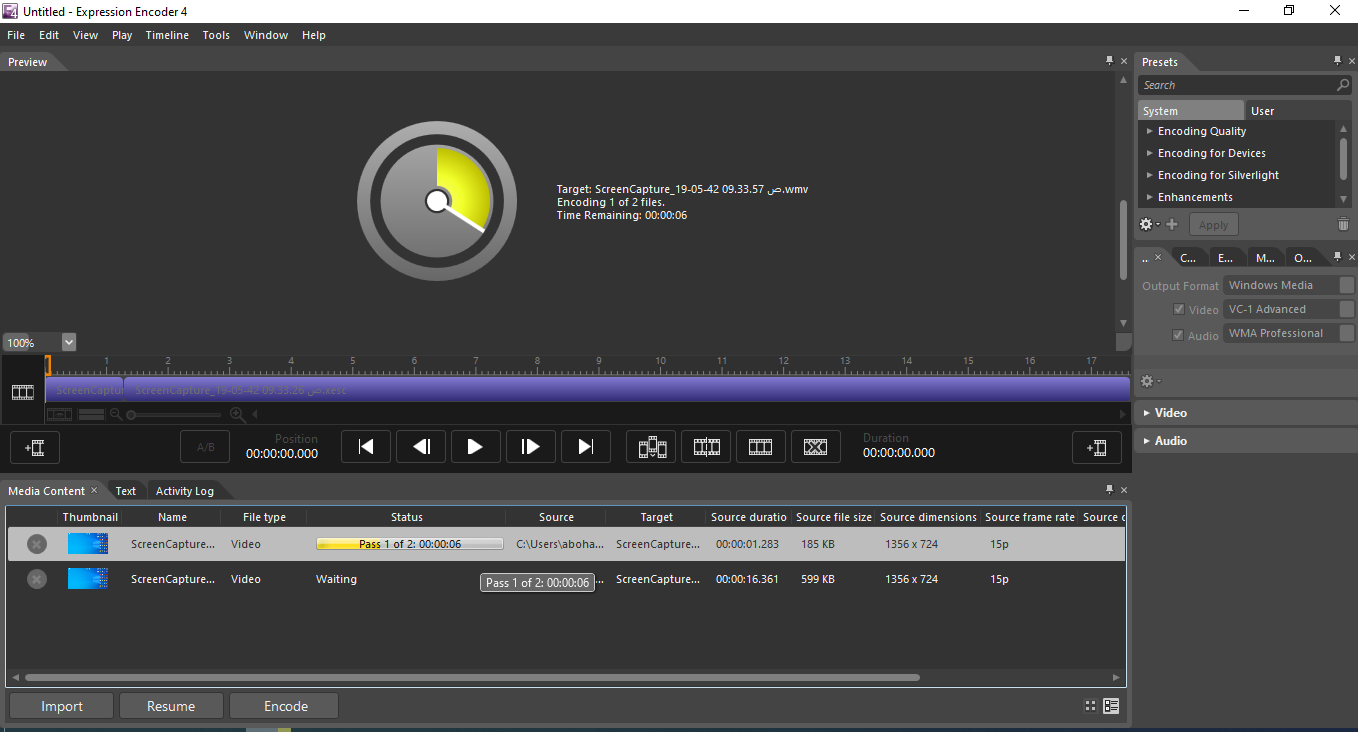Select thumbnail of the 185 KB video
This screenshot has width=1358, height=732.
[x=88, y=544]
